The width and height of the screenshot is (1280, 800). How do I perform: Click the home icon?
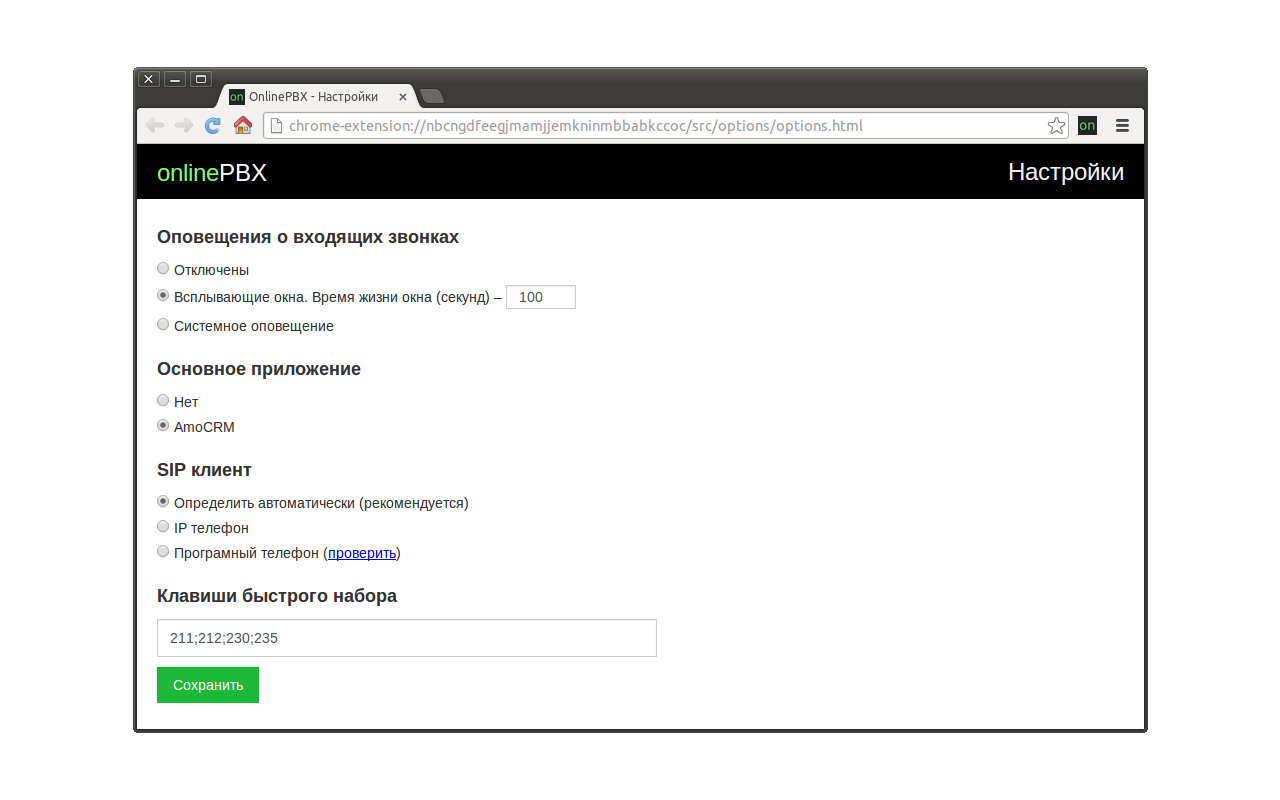point(242,125)
